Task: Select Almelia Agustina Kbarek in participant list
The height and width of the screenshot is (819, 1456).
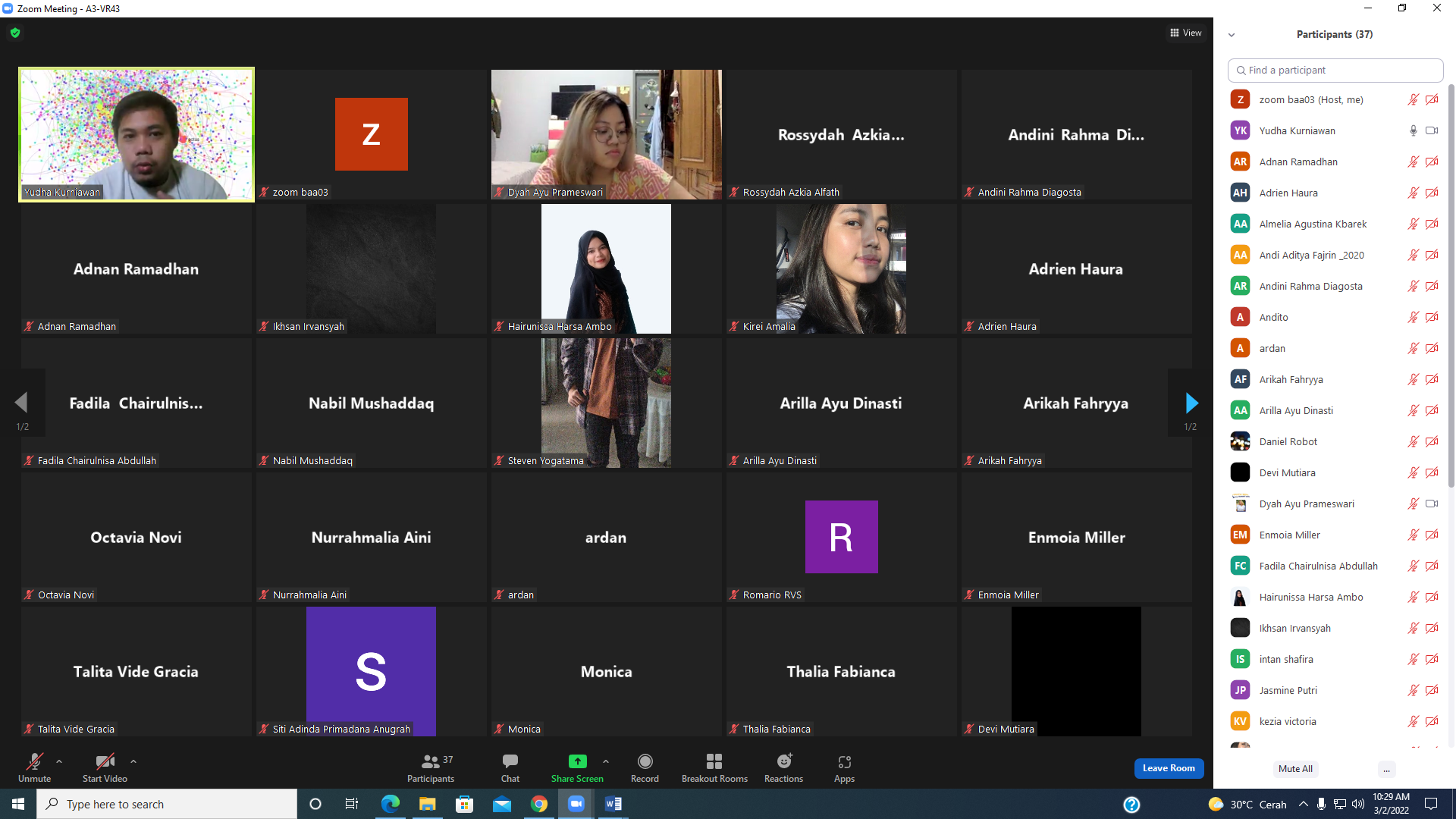Action: 1335,224
